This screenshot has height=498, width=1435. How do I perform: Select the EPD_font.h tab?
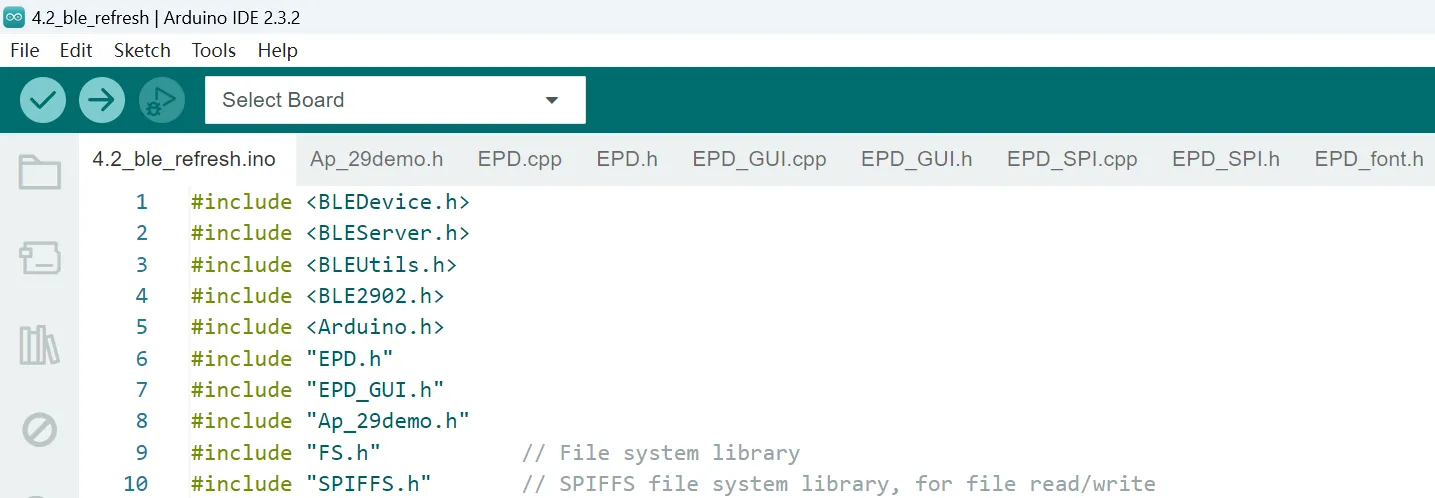tap(1368, 159)
